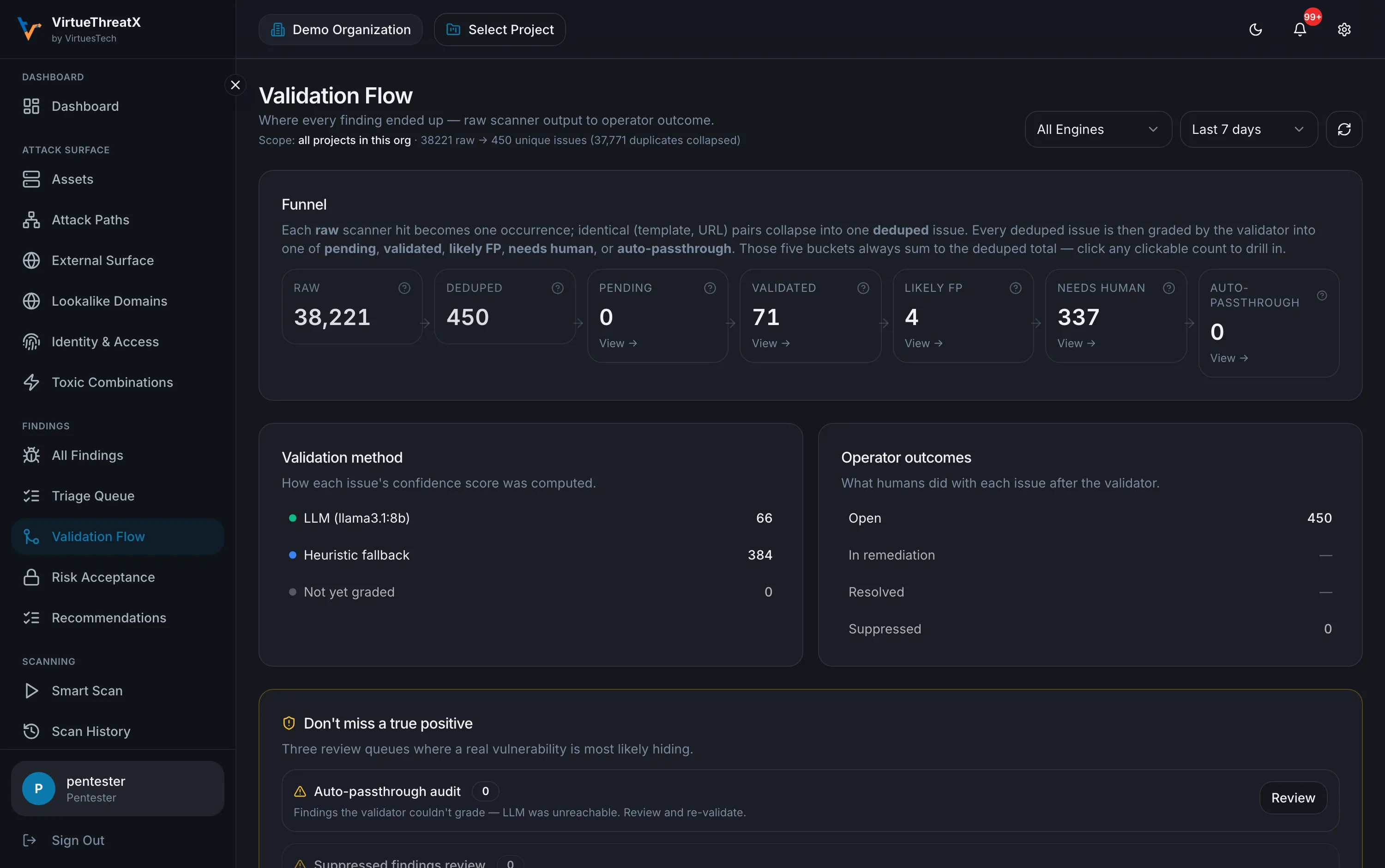
Task: Click the Not yet graded row
Action: (x=530, y=592)
